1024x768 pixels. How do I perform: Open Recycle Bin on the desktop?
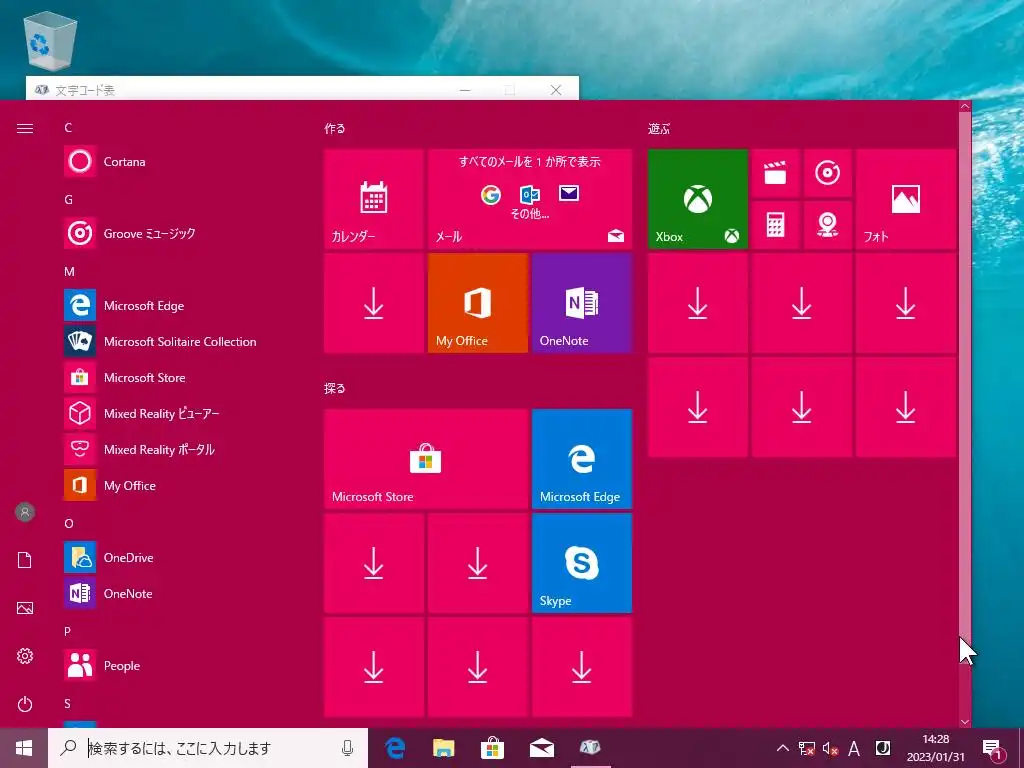[50, 41]
